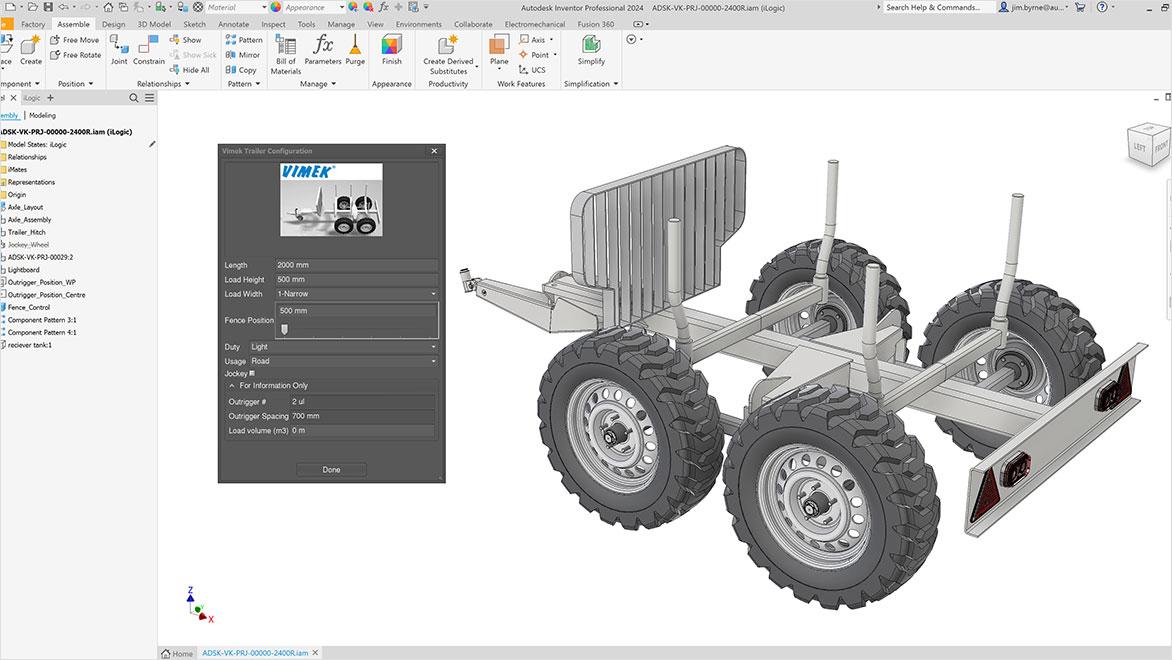
Task: Select Trailer_Hitch in the browser tree
Action: (26, 232)
